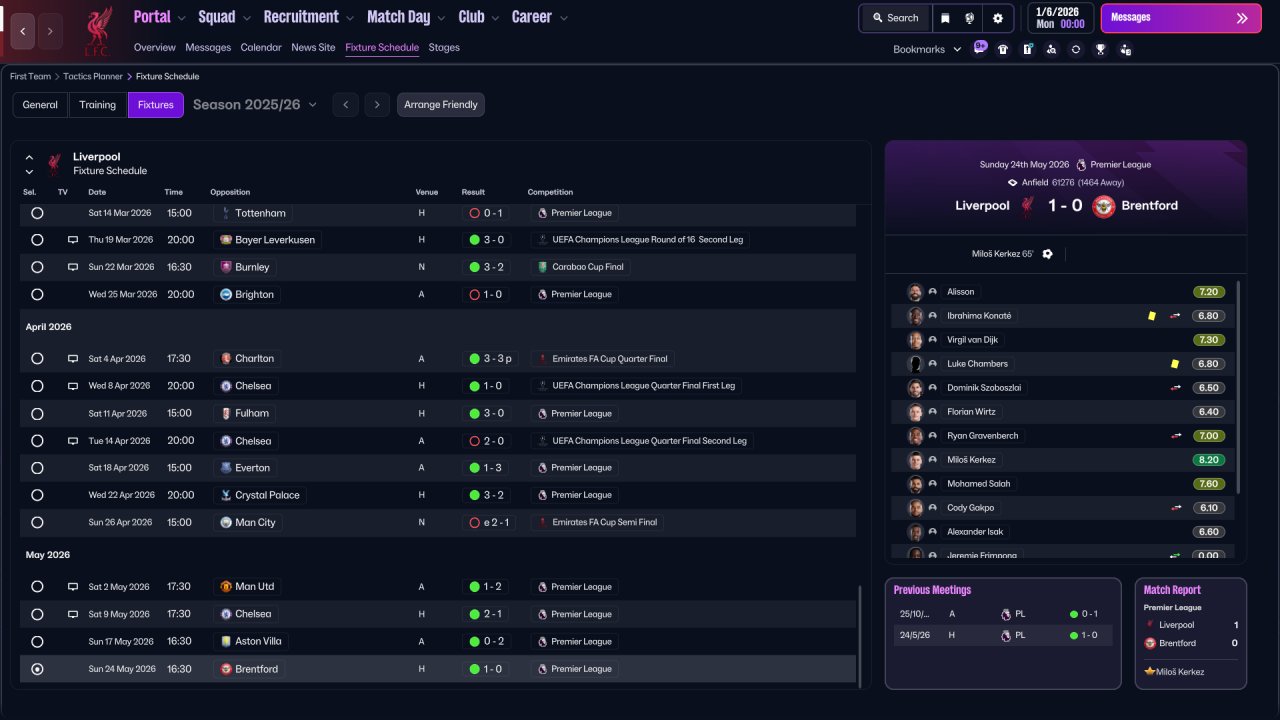
Task: Open messages inbox icon with 9+ badge
Action: click(979, 48)
